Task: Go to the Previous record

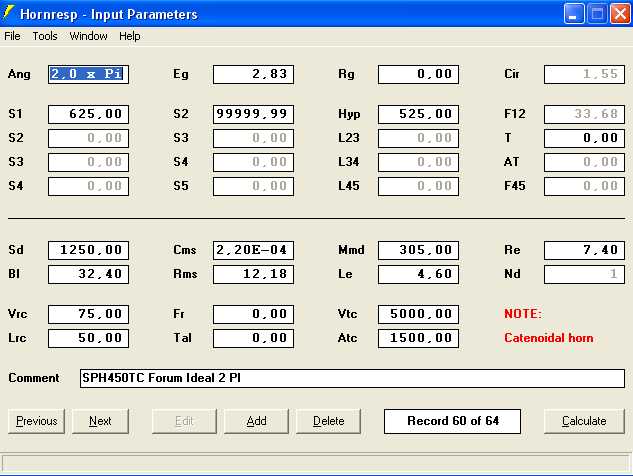Action: coord(36,421)
